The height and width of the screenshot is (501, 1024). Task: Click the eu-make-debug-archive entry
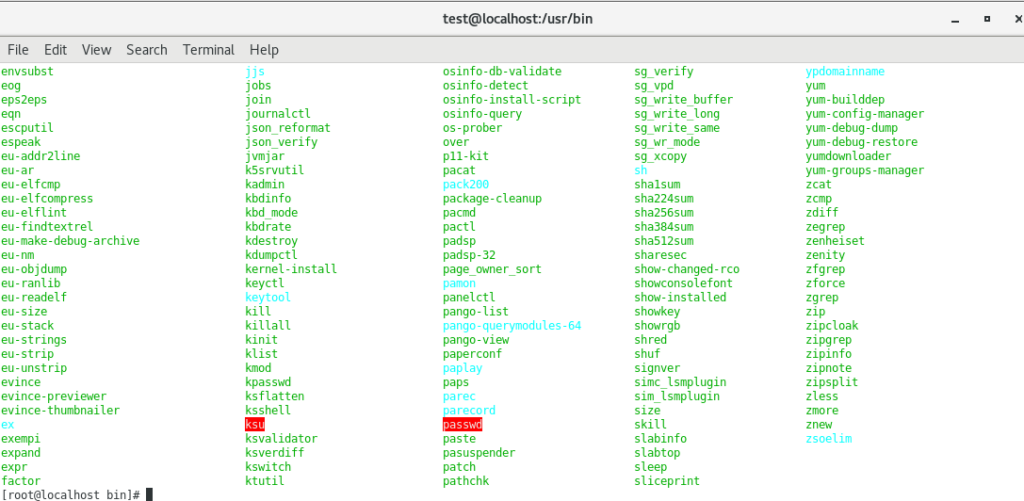point(71,241)
